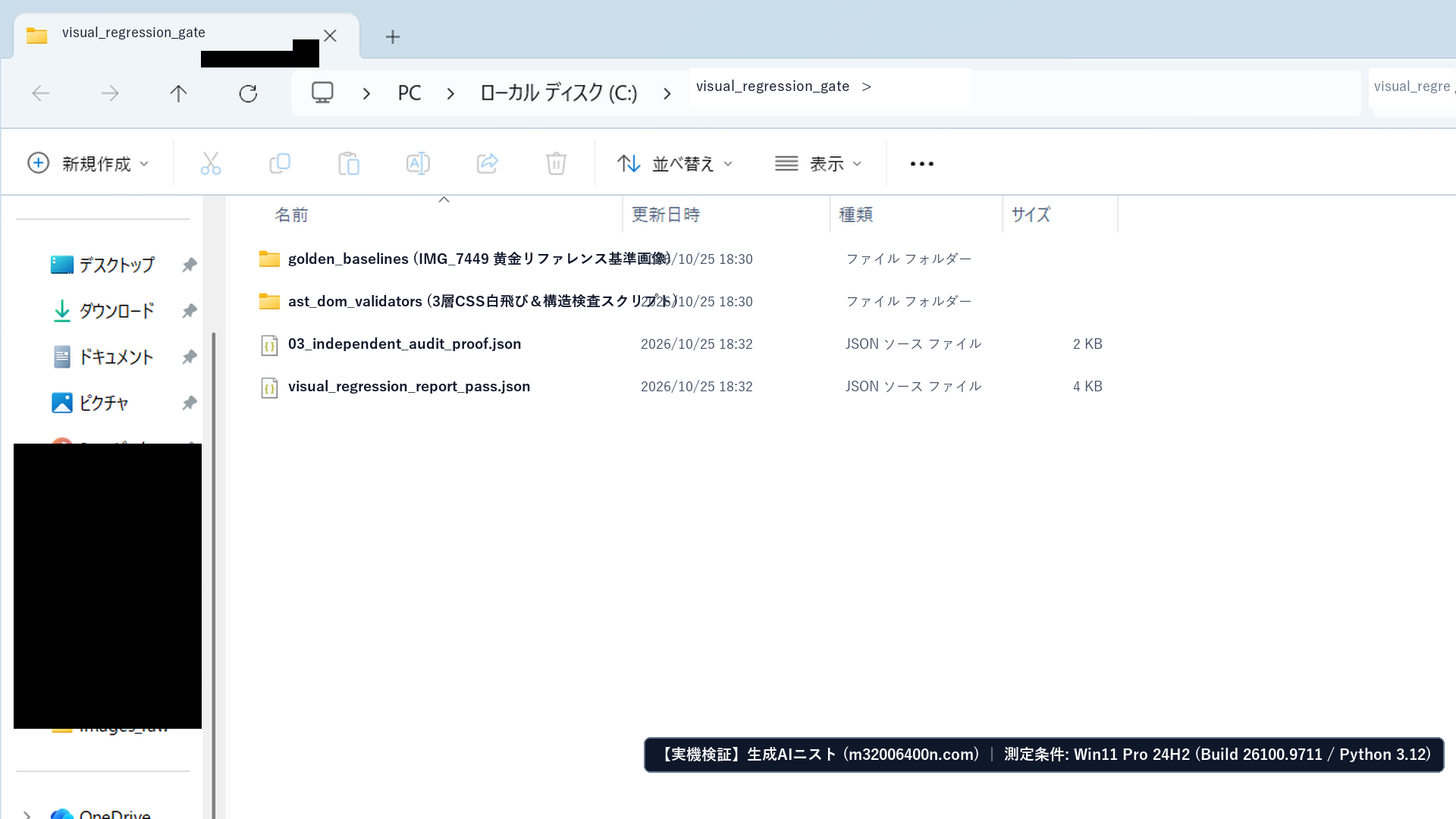
Task: Sort by 名前 column header
Action: [x=291, y=215]
